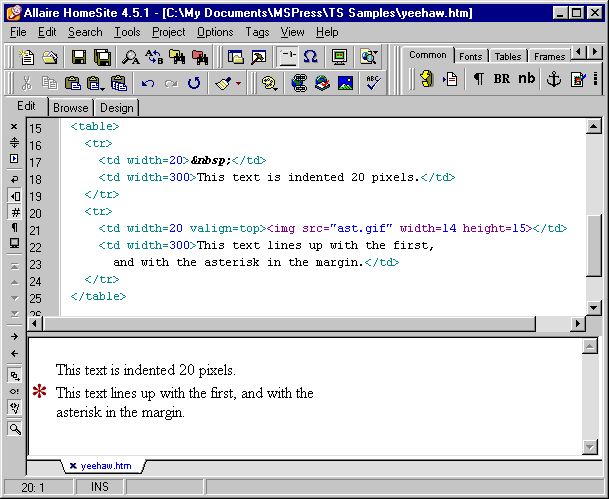Switch to the Design tab

116,108
